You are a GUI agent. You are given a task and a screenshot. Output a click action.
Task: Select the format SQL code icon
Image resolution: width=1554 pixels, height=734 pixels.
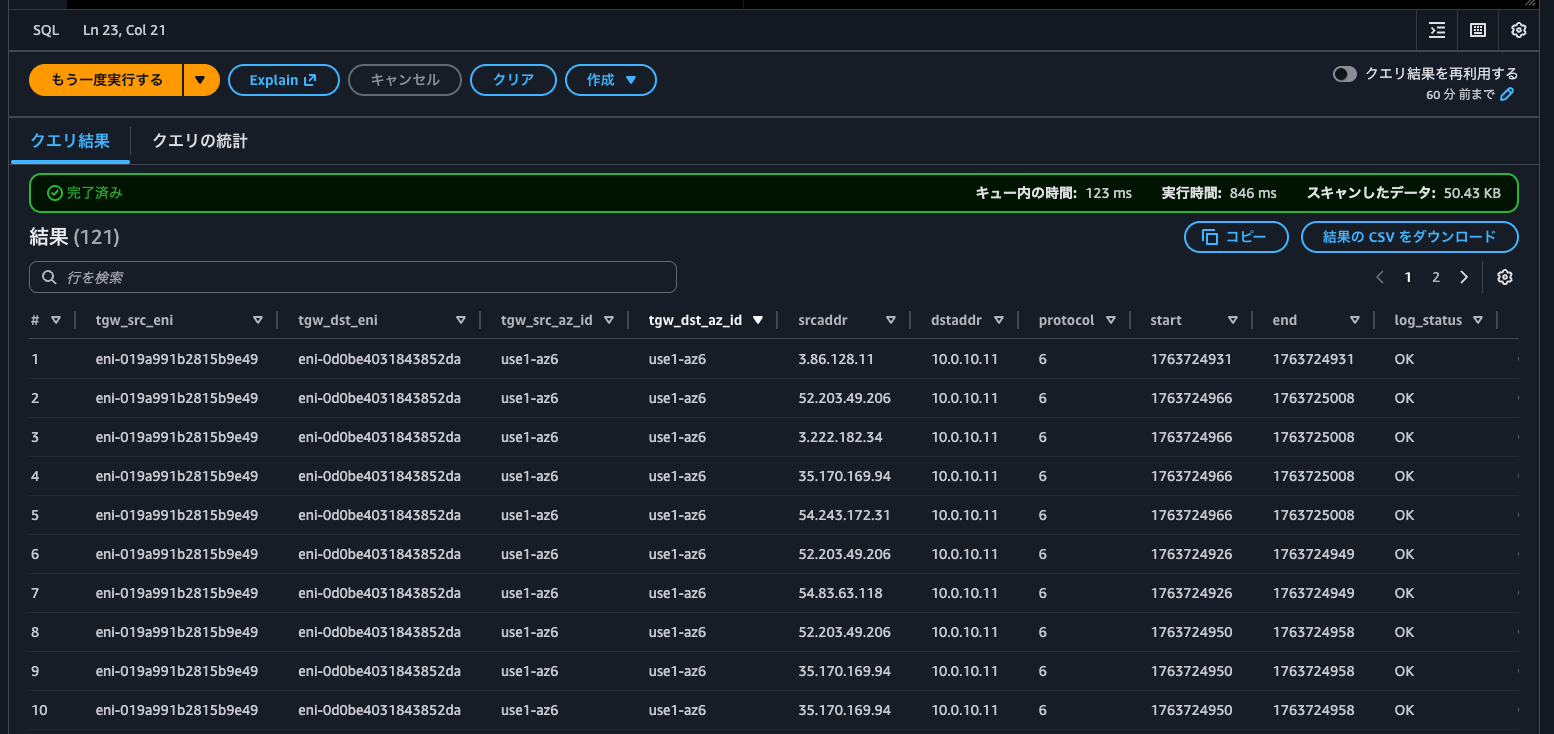pyautogui.click(x=1437, y=30)
